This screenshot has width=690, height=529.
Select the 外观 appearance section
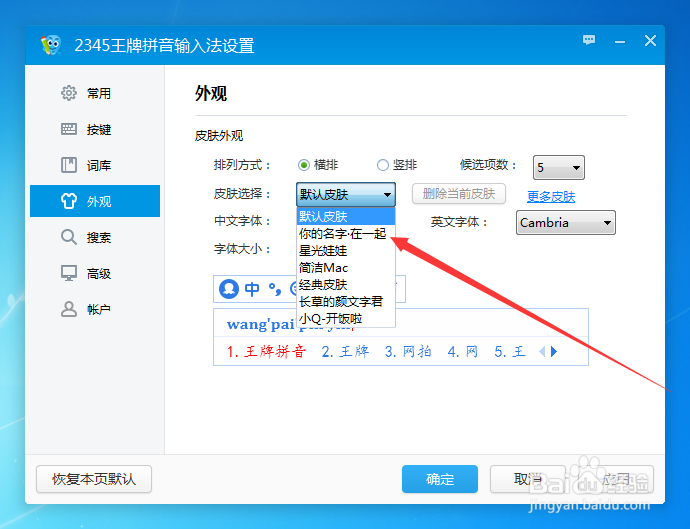[x=95, y=201]
